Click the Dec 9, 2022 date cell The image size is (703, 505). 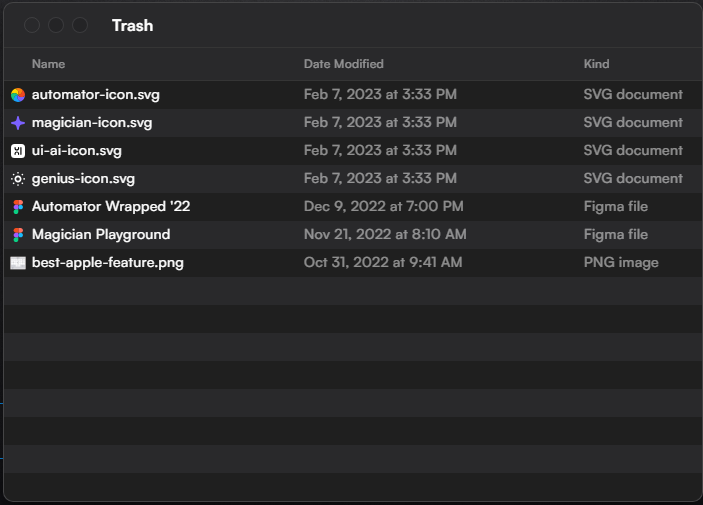click(x=383, y=206)
